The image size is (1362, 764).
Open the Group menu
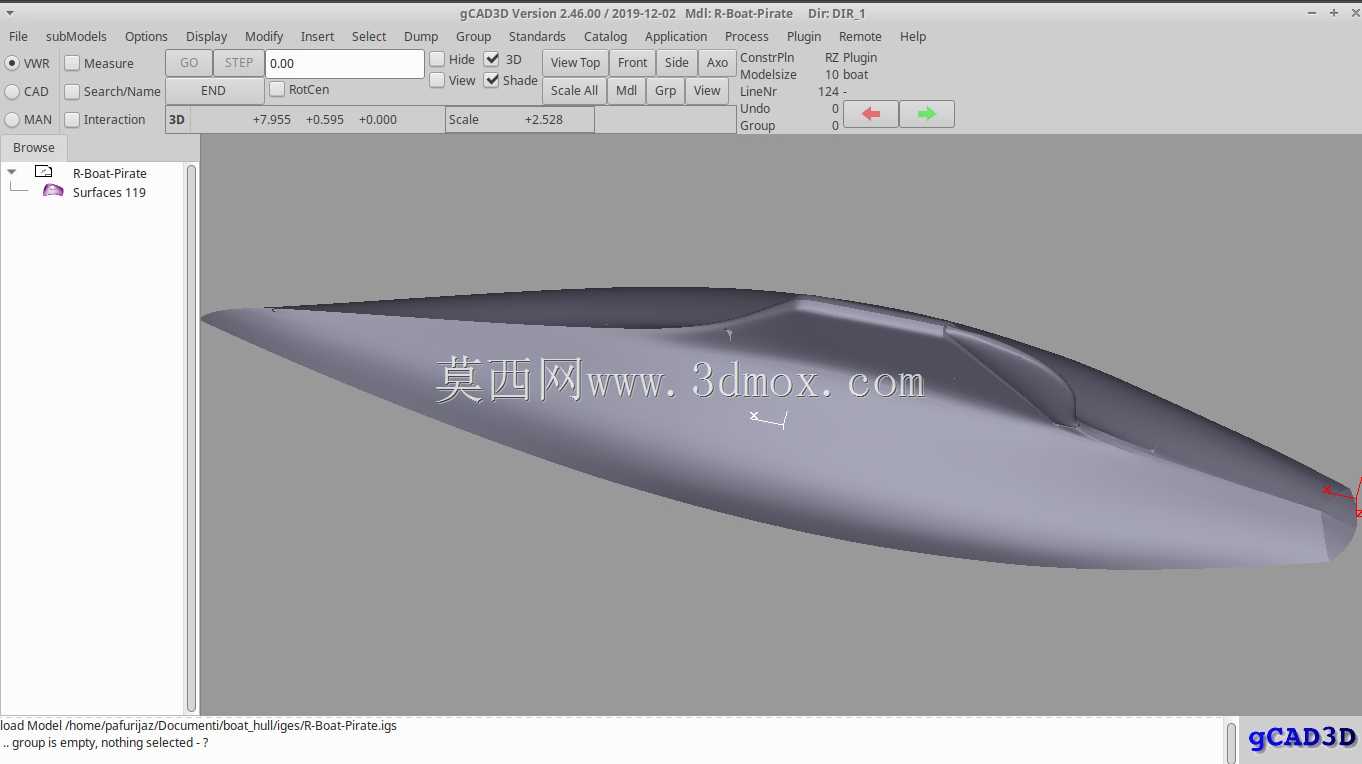tap(473, 36)
